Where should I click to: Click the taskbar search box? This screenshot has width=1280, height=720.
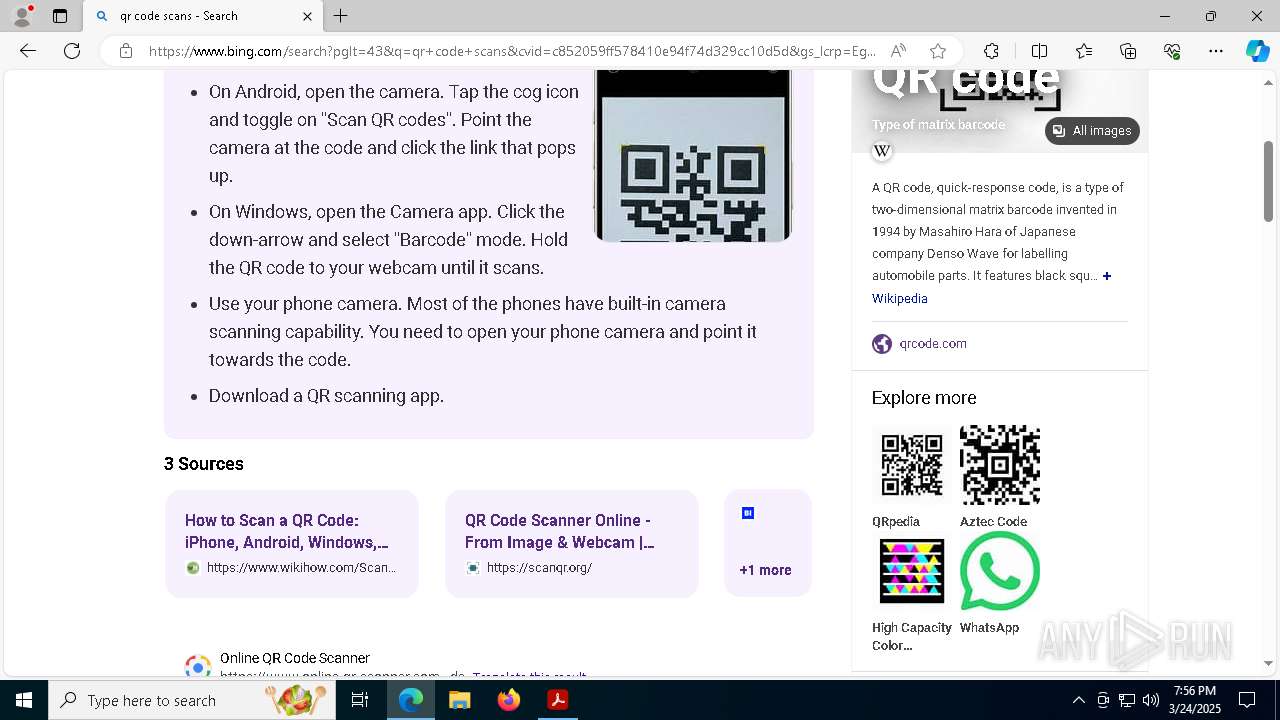tap(191, 700)
